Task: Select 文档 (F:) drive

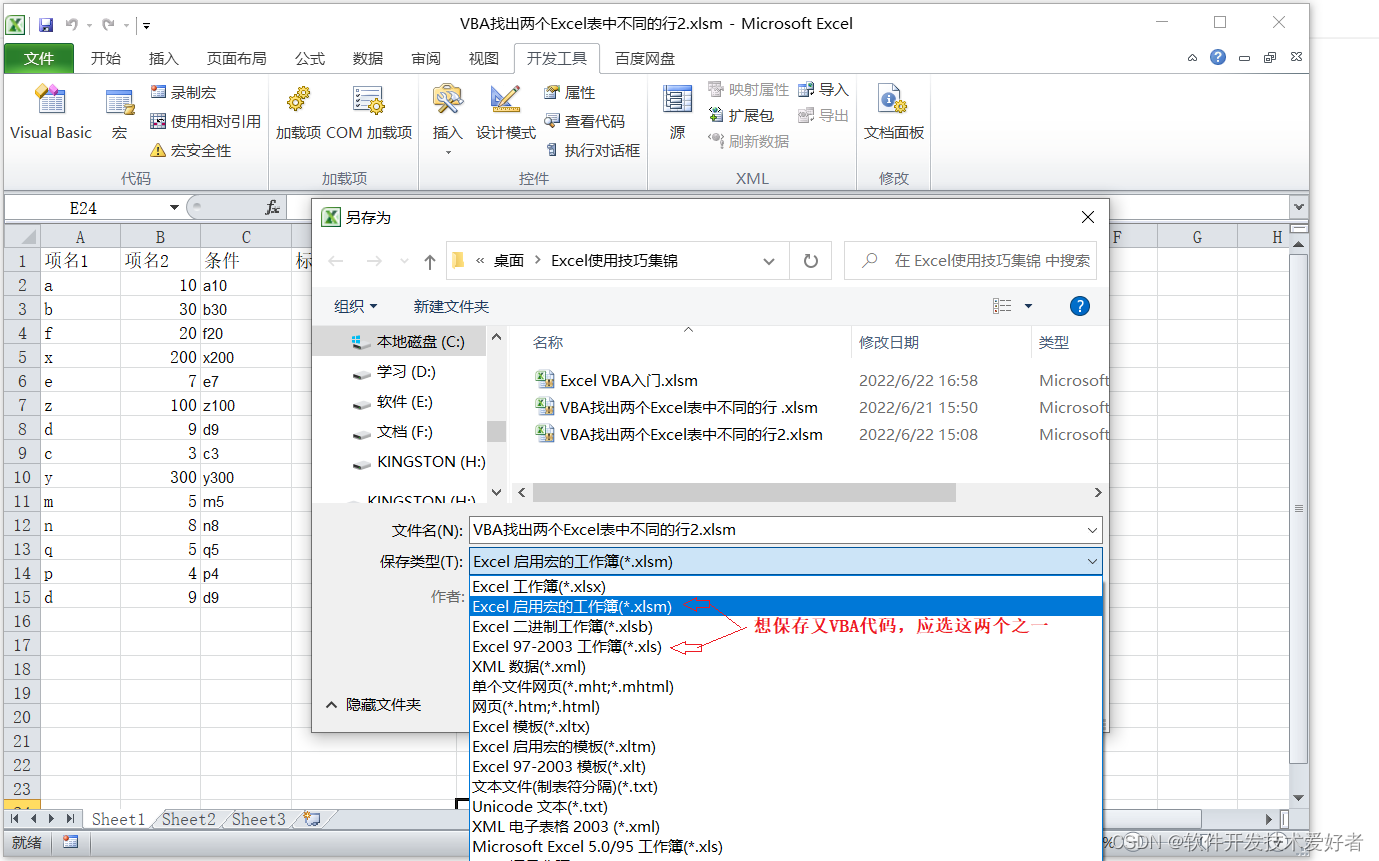Action: click(393, 432)
